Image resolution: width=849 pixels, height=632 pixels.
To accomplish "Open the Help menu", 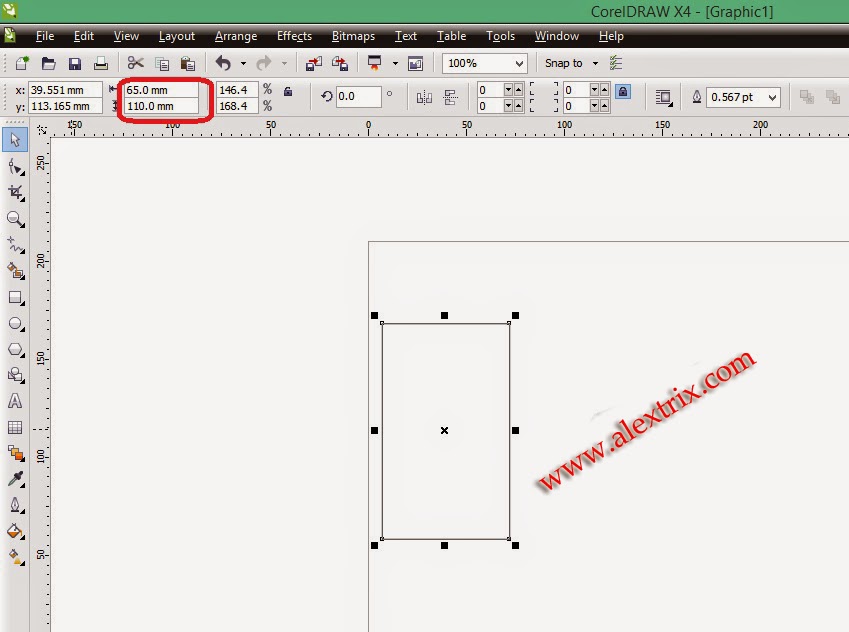I will click(x=611, y=36).
